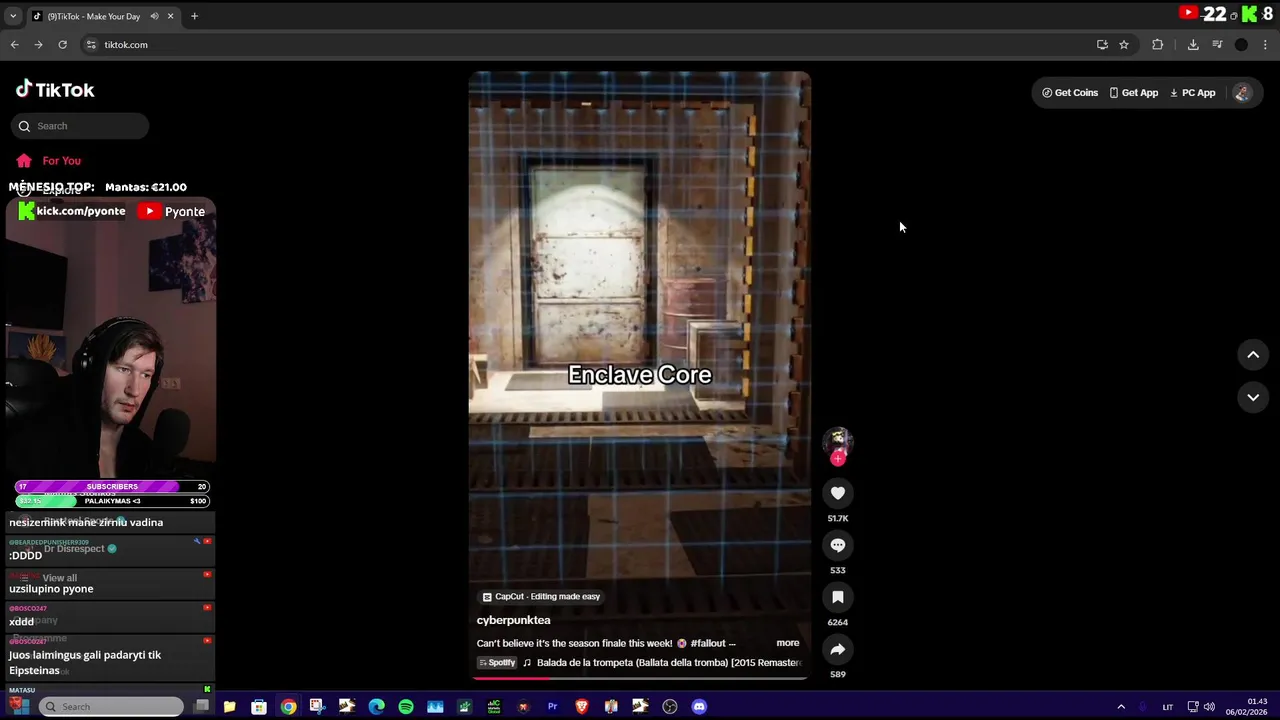The width and height of the screenshot is (1280, 720).
Task: Go back in browser history
Action: pyautogui.click(x=14, y=44)
